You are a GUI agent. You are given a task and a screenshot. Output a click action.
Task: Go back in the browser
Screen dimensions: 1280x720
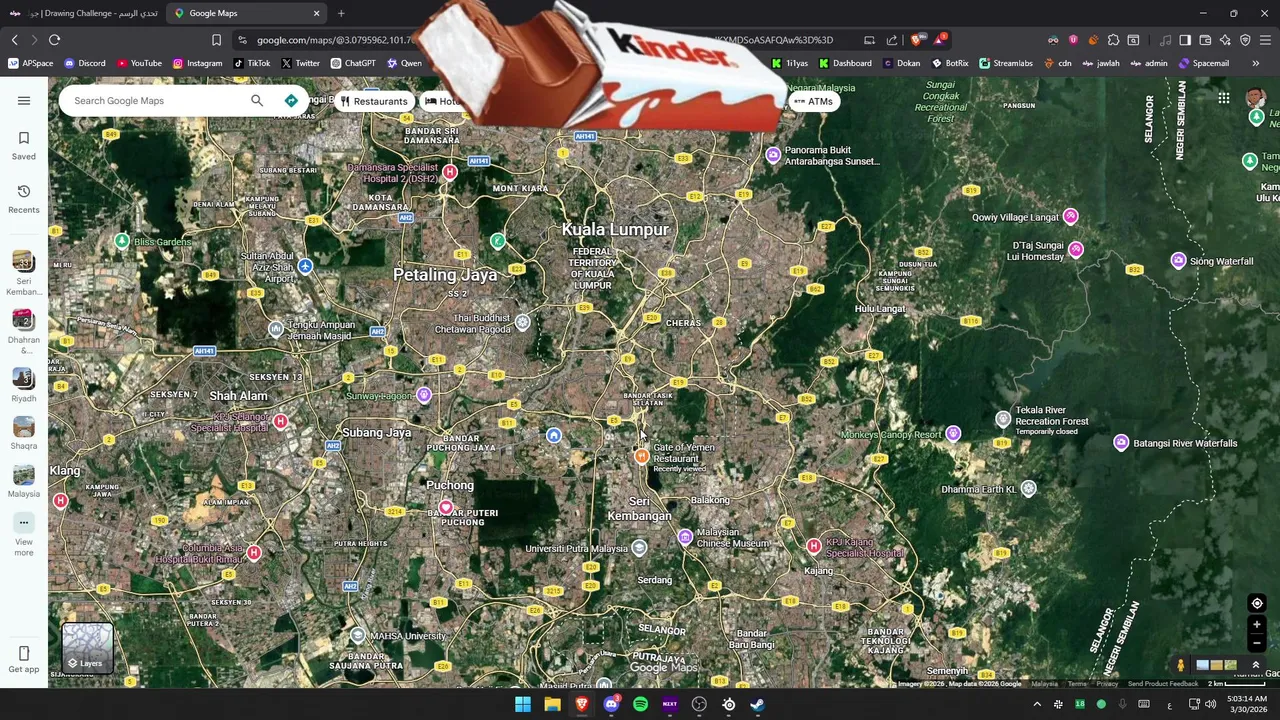14,40
